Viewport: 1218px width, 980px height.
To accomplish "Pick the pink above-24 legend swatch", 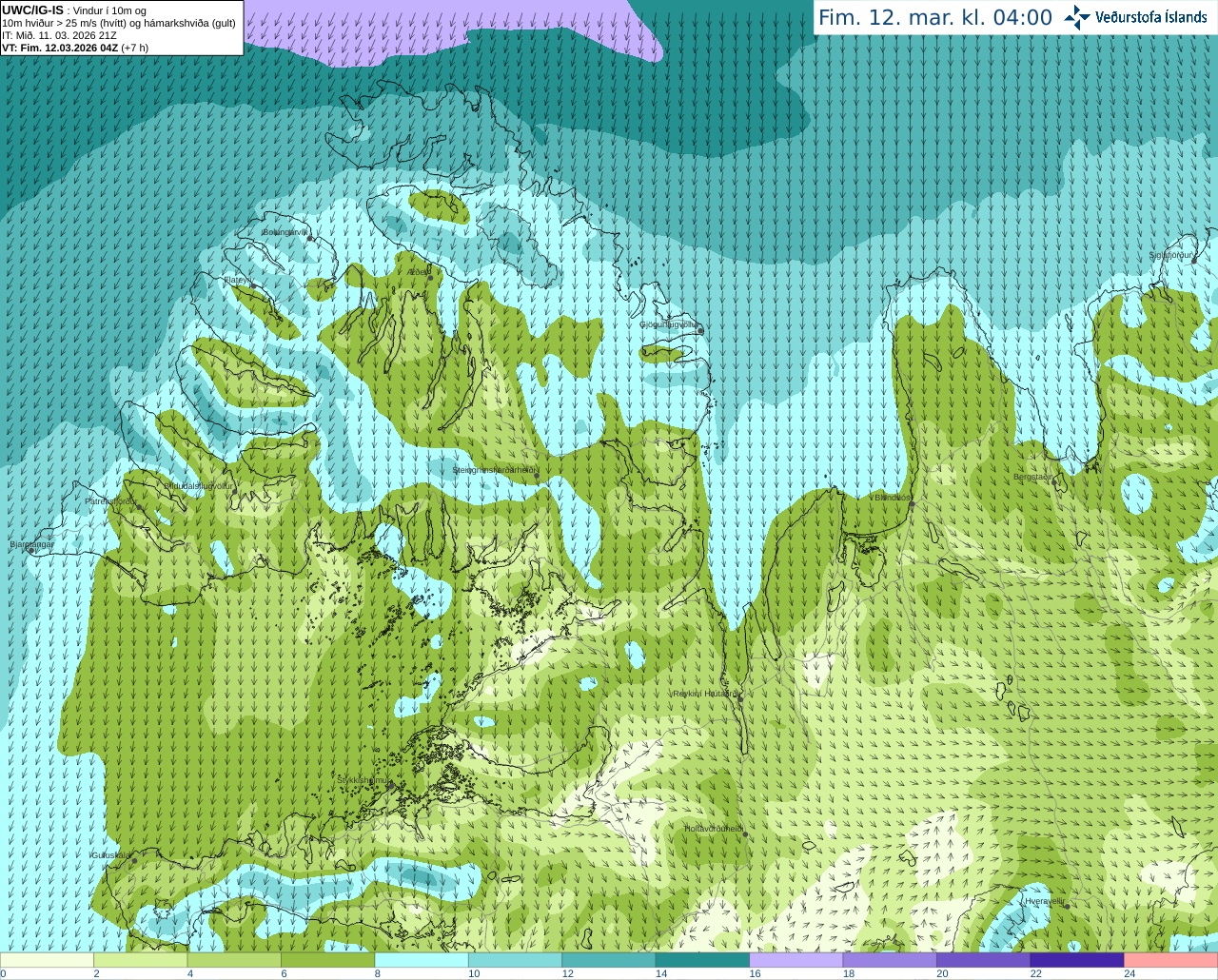I will click(1171, 960).
